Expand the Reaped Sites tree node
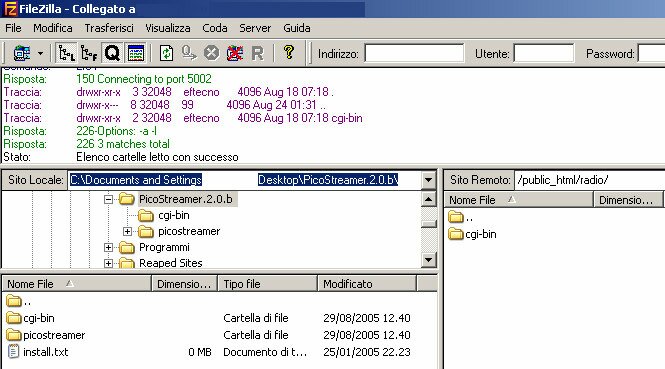The width and height of the screenshot is (665, 369). pyautogui.click(x=108, y=263)
